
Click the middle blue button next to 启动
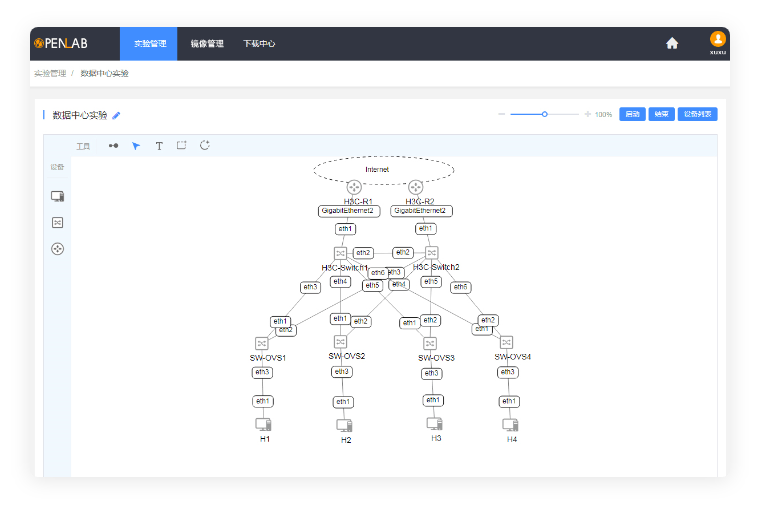pos(662,114)
